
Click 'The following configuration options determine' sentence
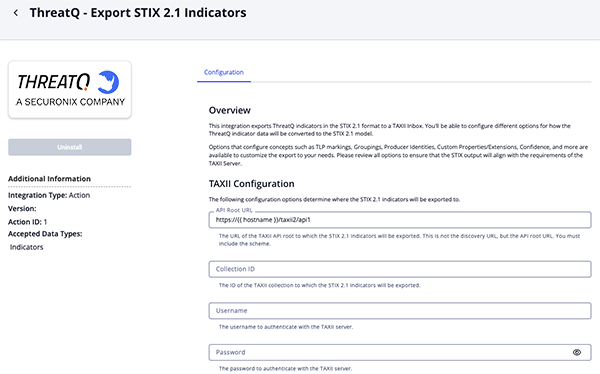click(x=334, y=199)
